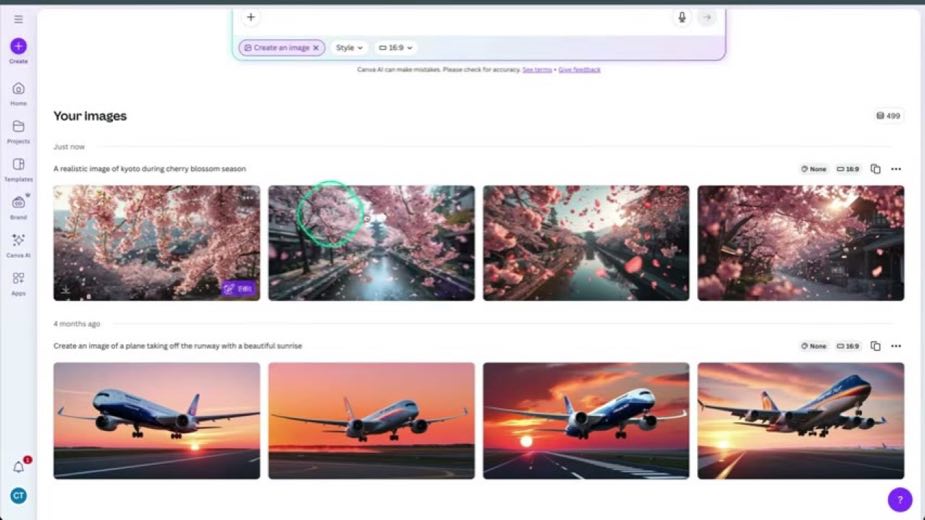Screen dimensions: 925x520
Task: Open the CT account avatar
Action: click(18, 496)
